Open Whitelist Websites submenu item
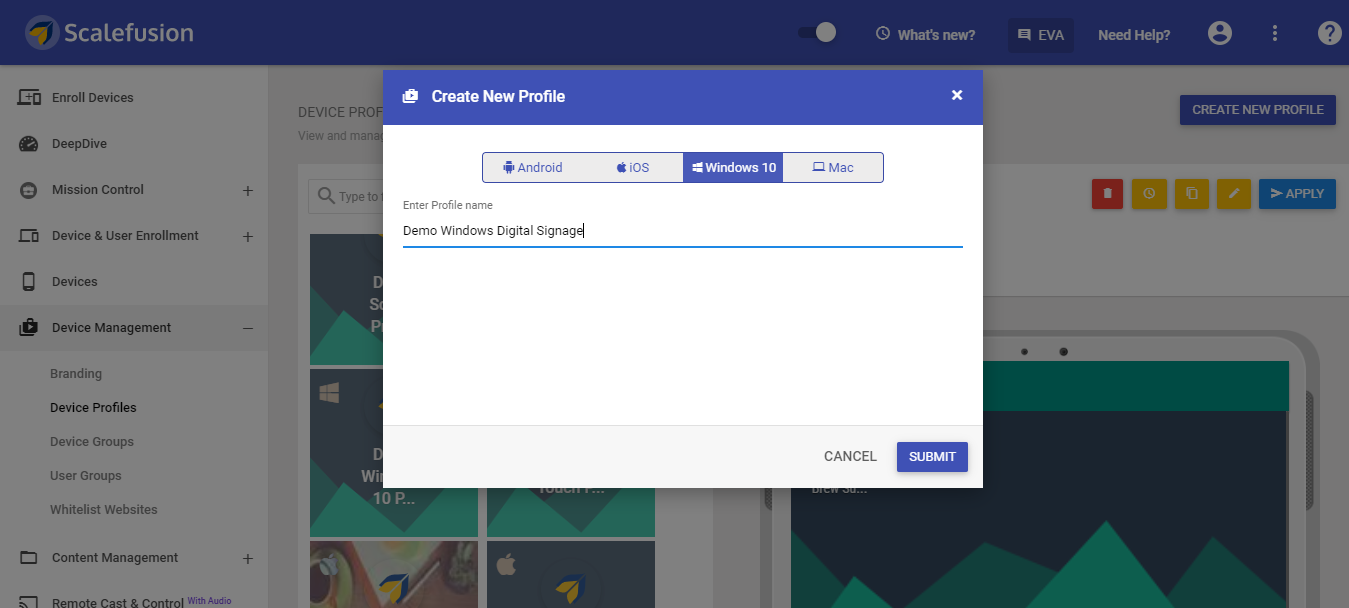Image resolution: width=1349 pixels, height=608 pixels. (x=104, y=510)
